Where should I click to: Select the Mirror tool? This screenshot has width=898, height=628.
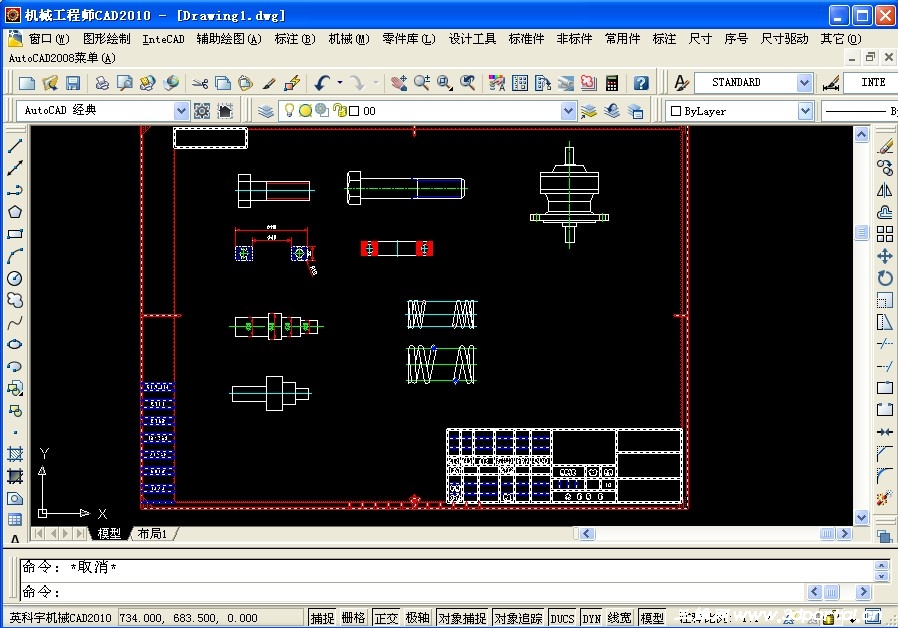(885, 190)
